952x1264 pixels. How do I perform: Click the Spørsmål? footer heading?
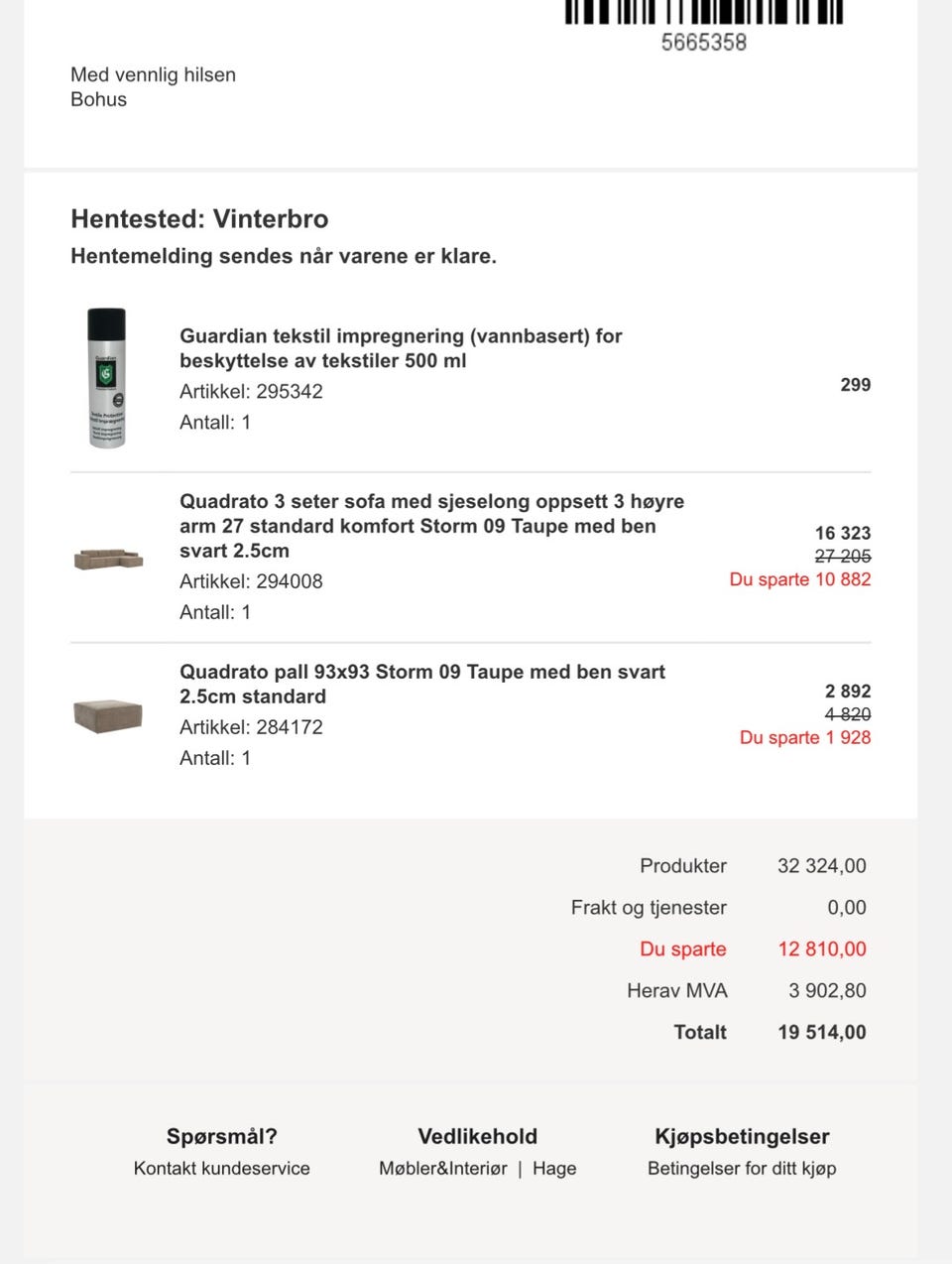pyautogui.click(x=221, y=1137)
